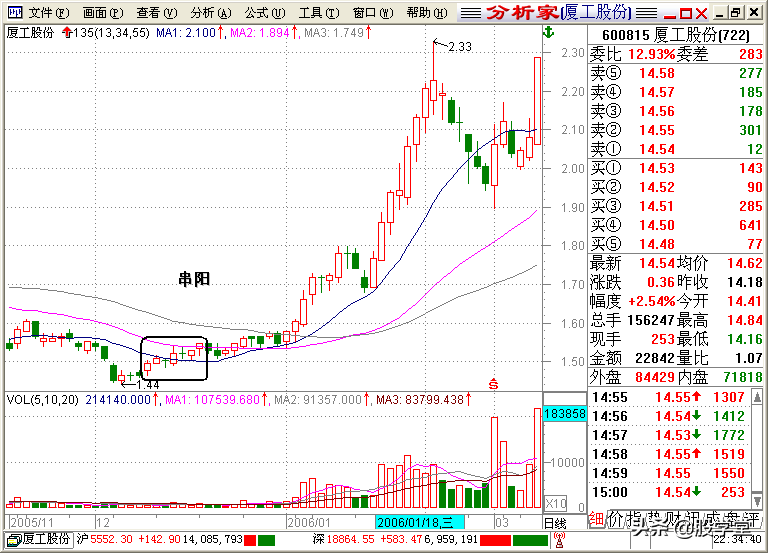The width and height of the screenshot is (768, 553).
Task: Click the highlighted 2006/01/18 date marker
Action: 419,522
